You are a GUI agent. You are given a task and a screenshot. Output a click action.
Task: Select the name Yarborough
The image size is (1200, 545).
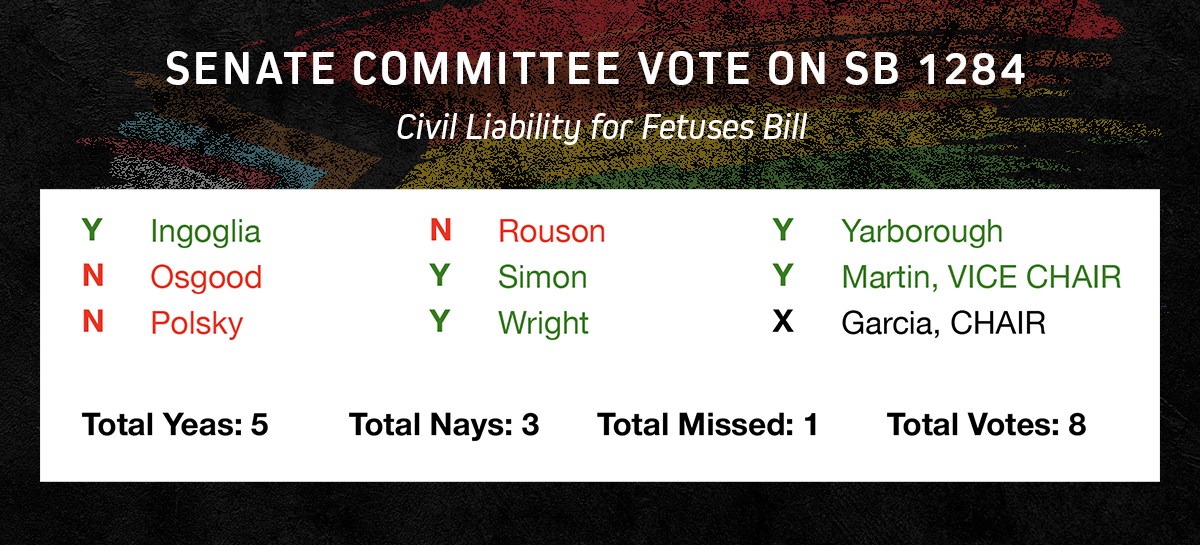tap(922, 231)
